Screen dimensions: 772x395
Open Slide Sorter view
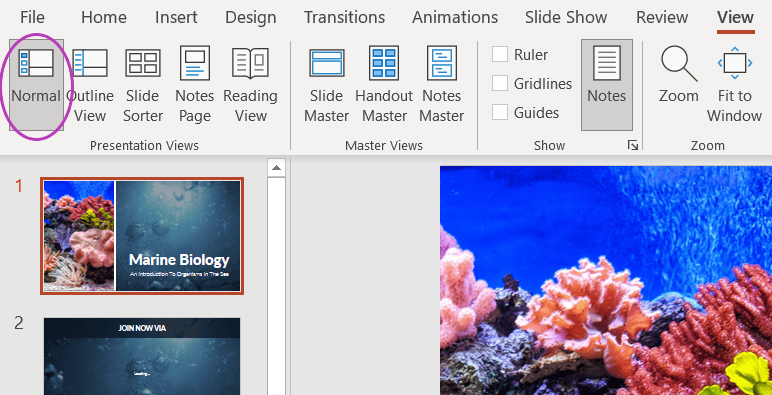point(143,85)
